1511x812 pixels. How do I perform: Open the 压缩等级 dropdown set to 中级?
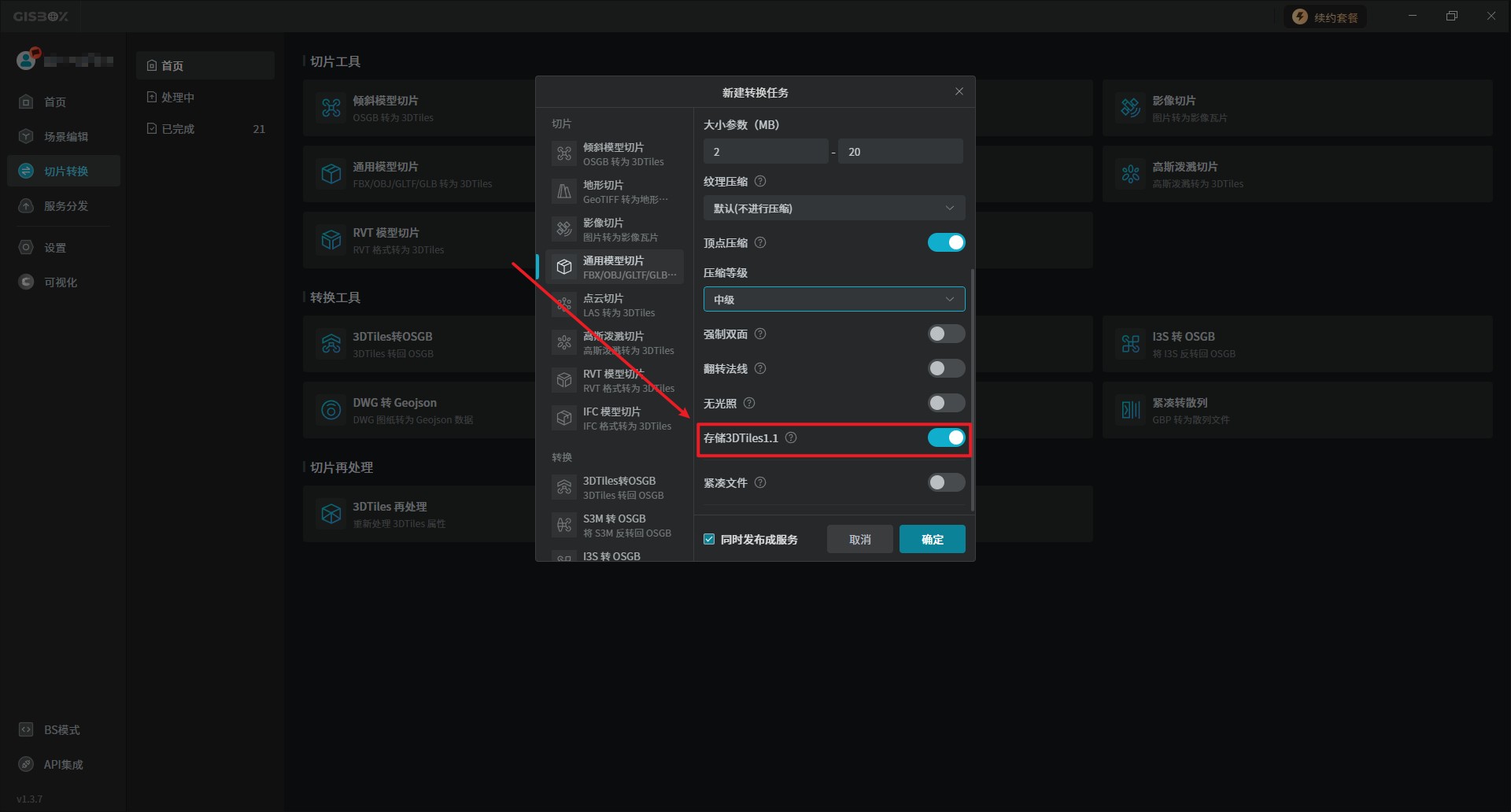(x=833, y=300)
